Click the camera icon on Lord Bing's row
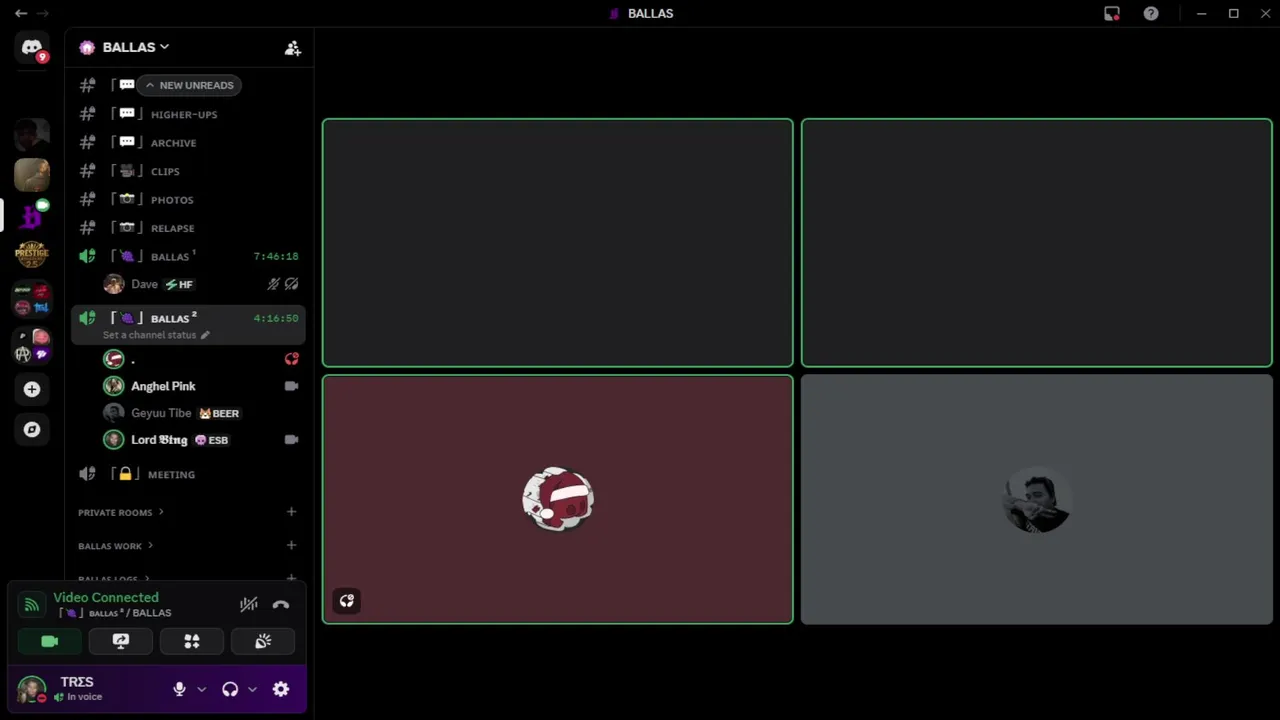Viewport: 1280px width, 720px height. click(x=291, y=439)
